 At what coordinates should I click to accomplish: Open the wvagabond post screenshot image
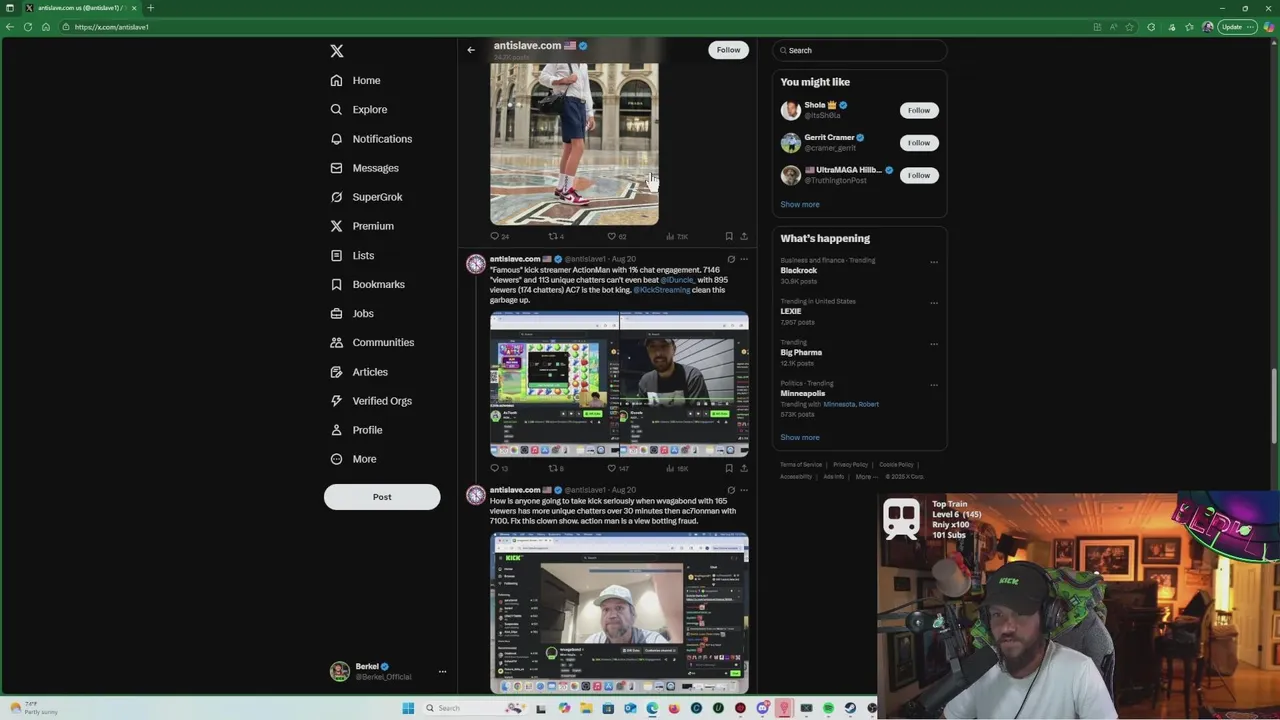click(619, 613)
